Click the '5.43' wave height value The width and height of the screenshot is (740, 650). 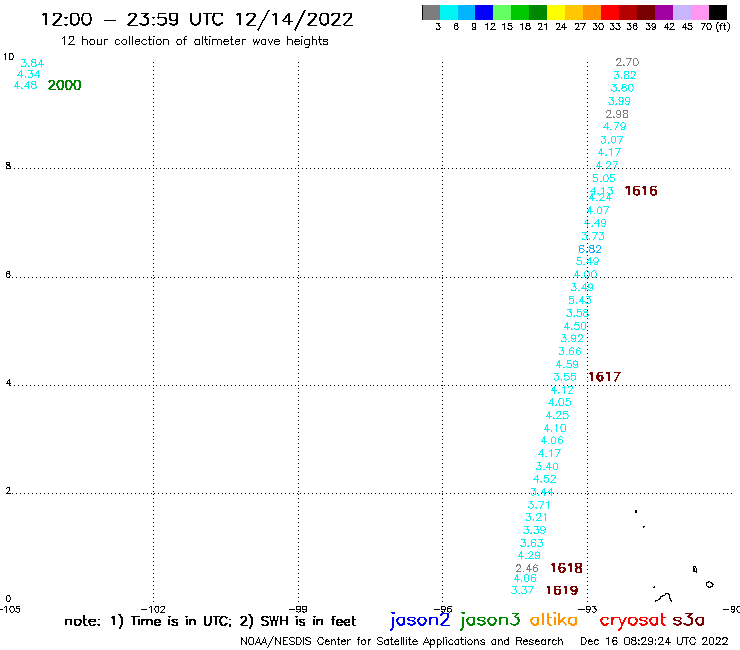click(580, 300)
